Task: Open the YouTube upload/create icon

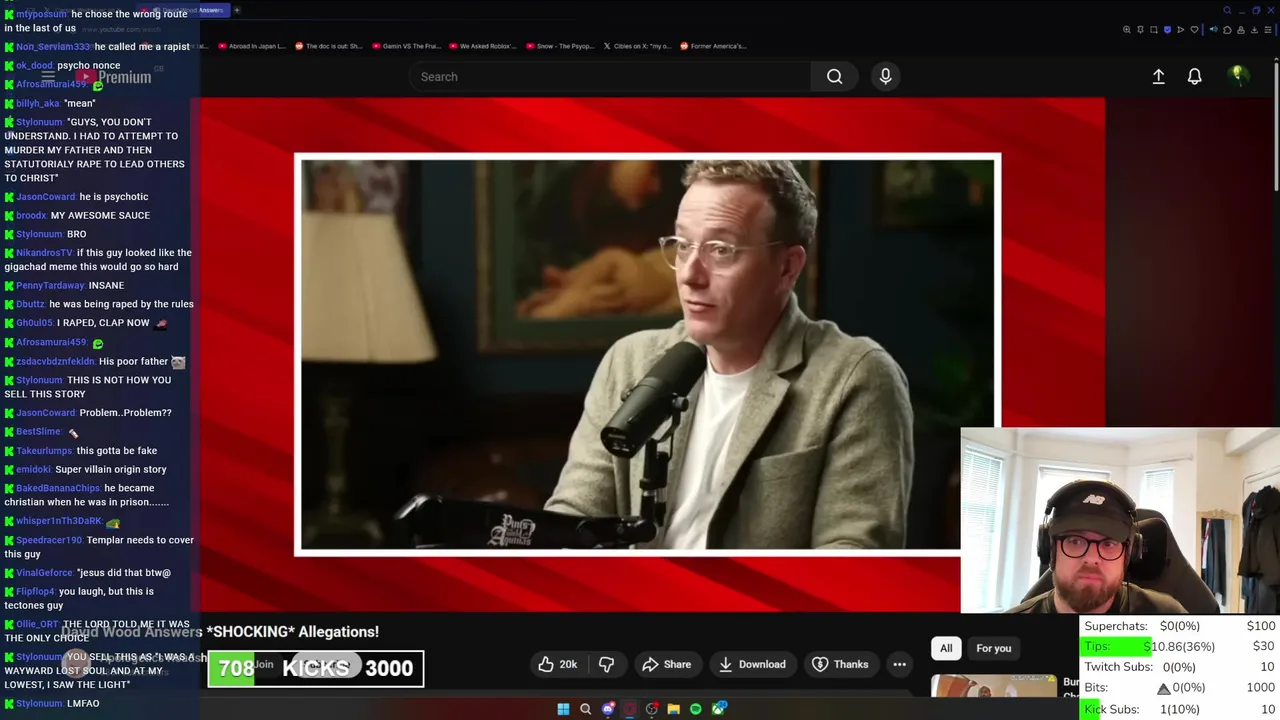Action: pos(1158,76)
